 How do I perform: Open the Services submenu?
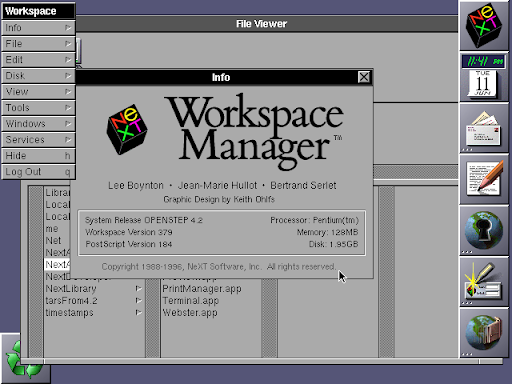tap(38, 140)
